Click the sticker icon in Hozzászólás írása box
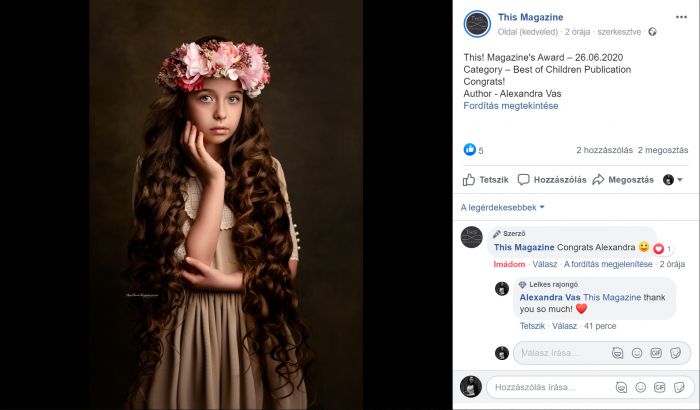 point(679,387)
